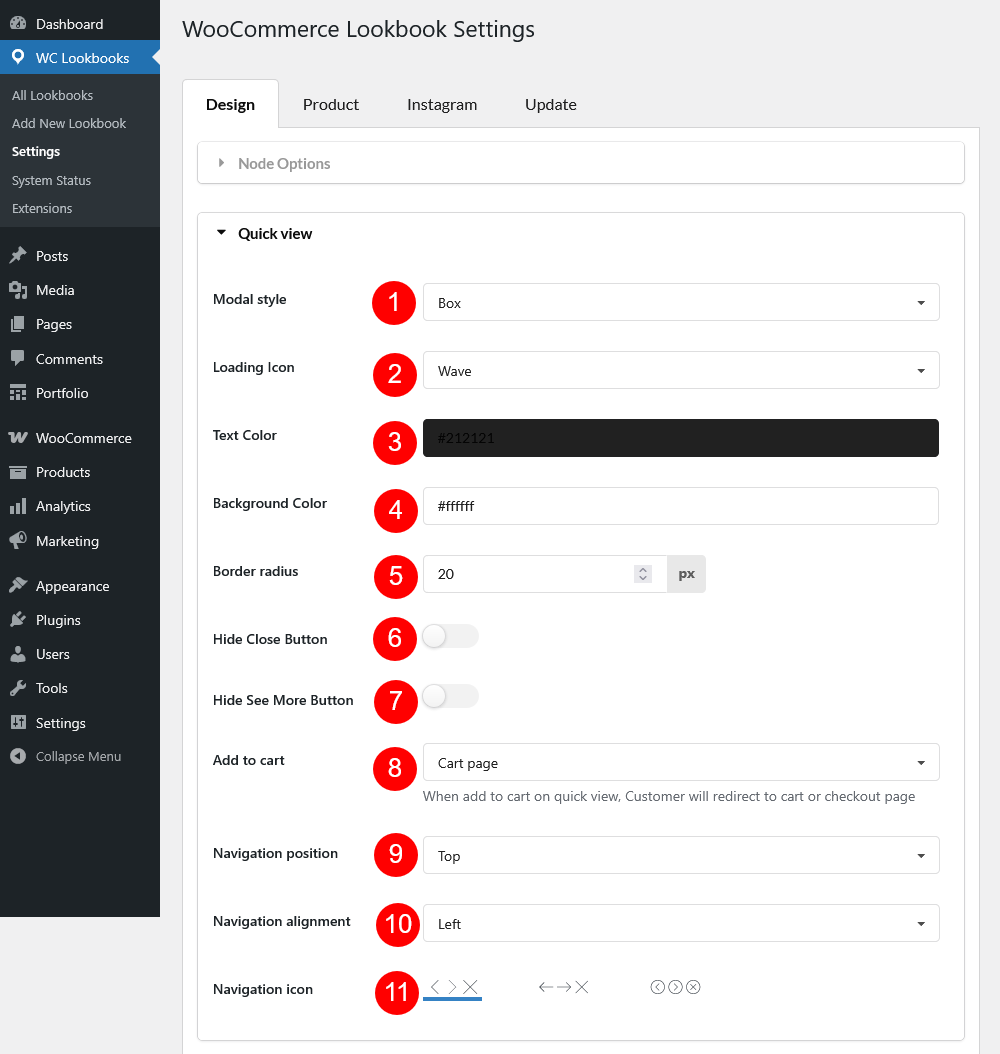This screenshot has width=1000, height=1054.
Task: Click the Tools wrench icon
Action: coord(18,688)
